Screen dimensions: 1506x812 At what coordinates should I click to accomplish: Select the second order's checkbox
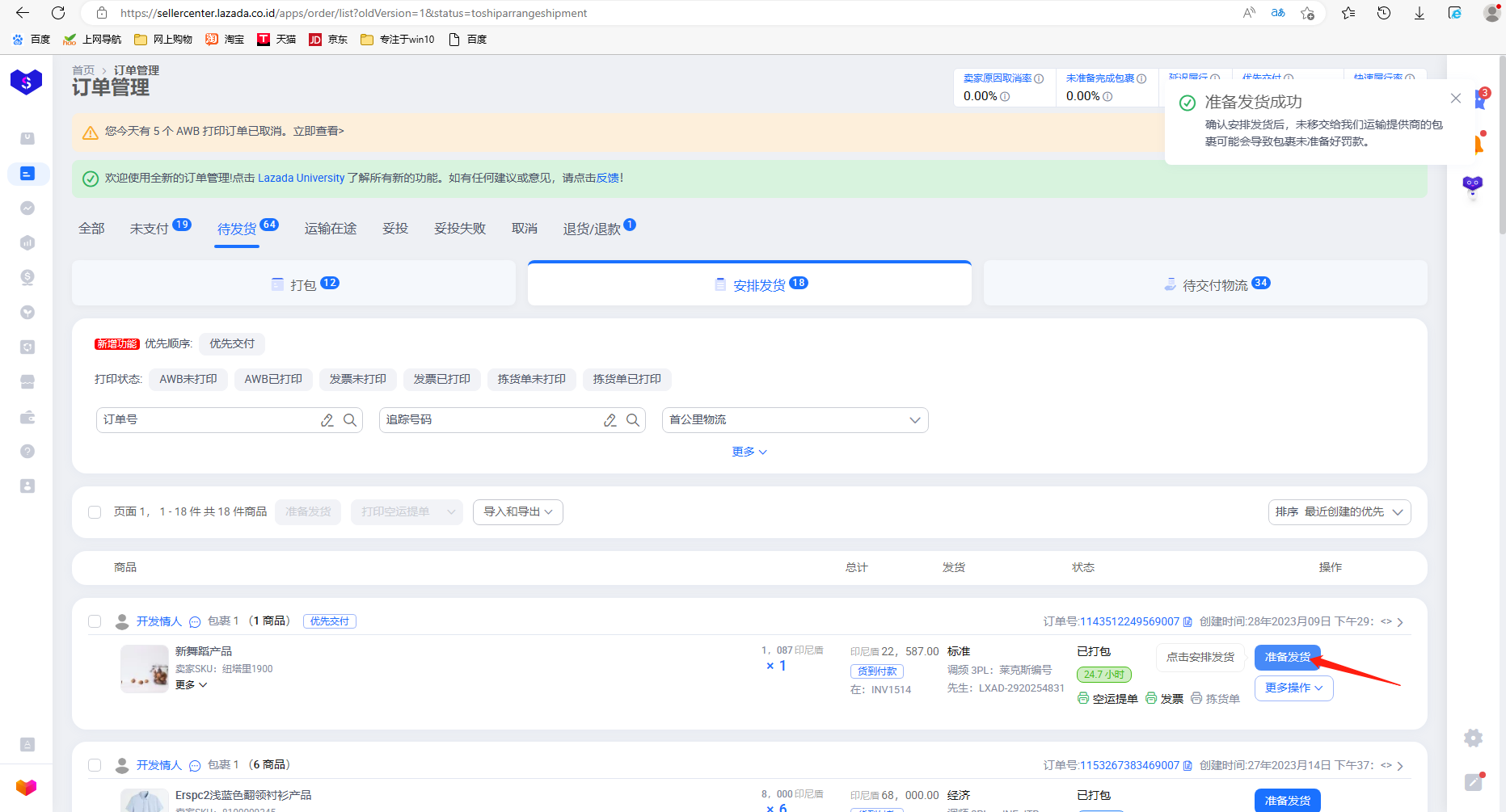95,765
